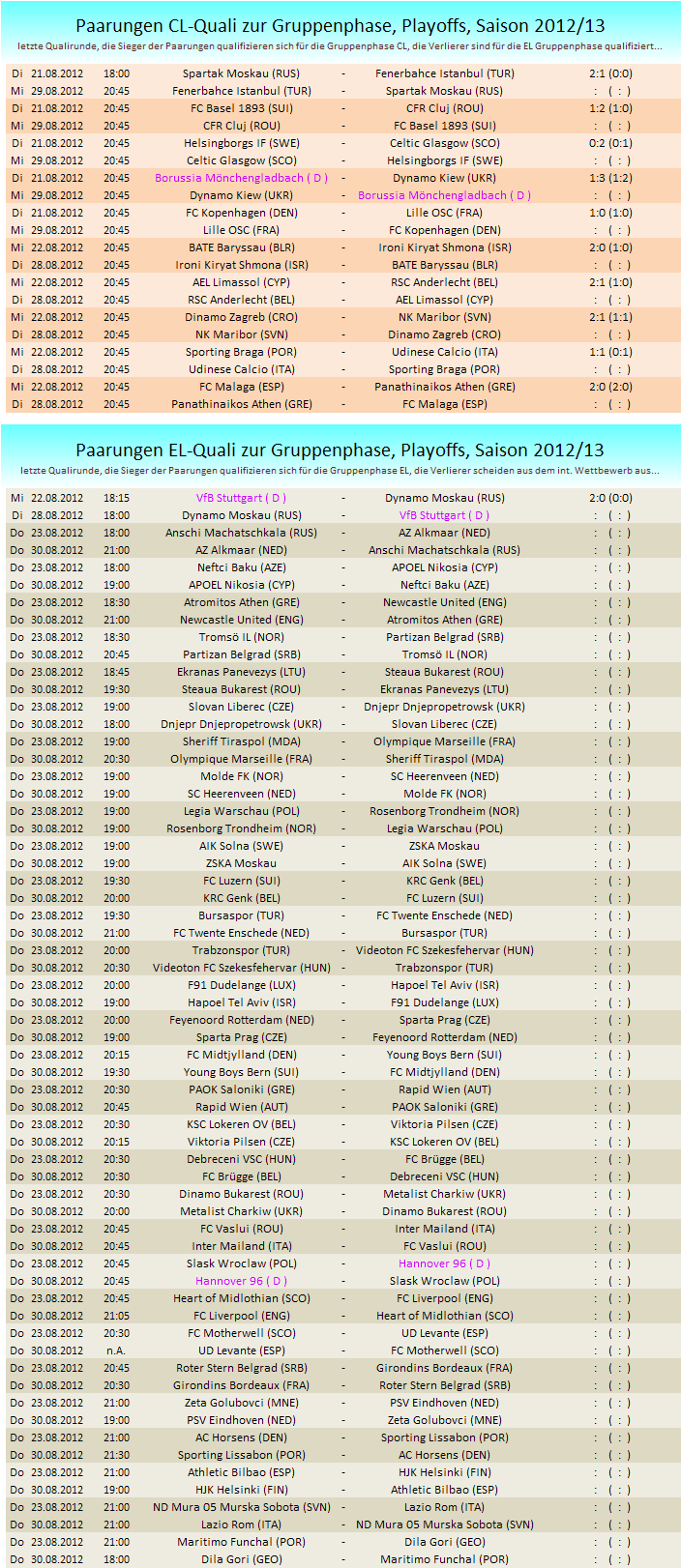Image resolution: width=681 pixels, height=1568 pixels.
Task: Select the EL score '2:0 (0:0)'
Action: (x=610, y=498)
